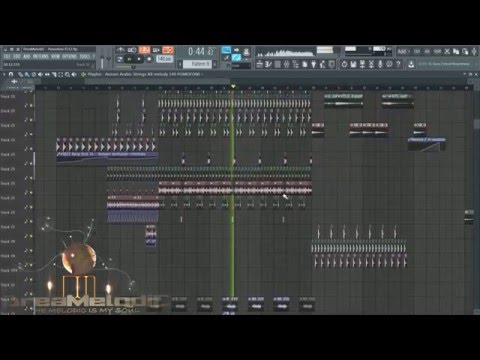The width and height of the screenshot is (480, 360).
Task: Click the yellow playhead marker on ruler
Action: 233,87
